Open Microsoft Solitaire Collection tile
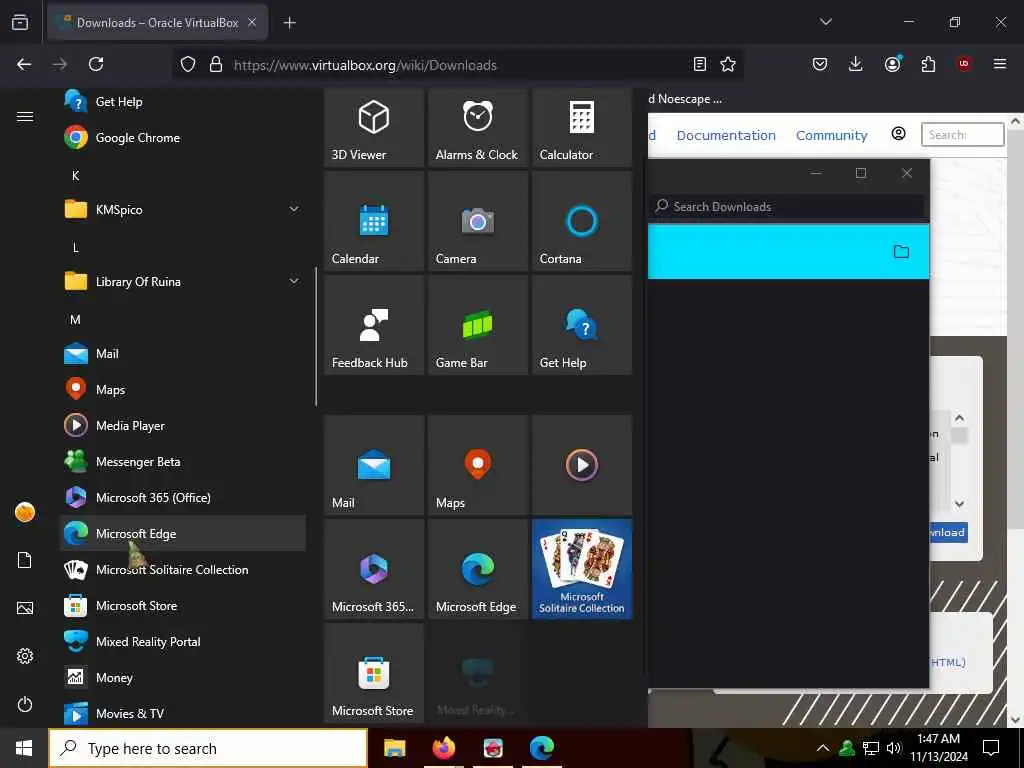 pyautogui.click(x=581, y=569)
